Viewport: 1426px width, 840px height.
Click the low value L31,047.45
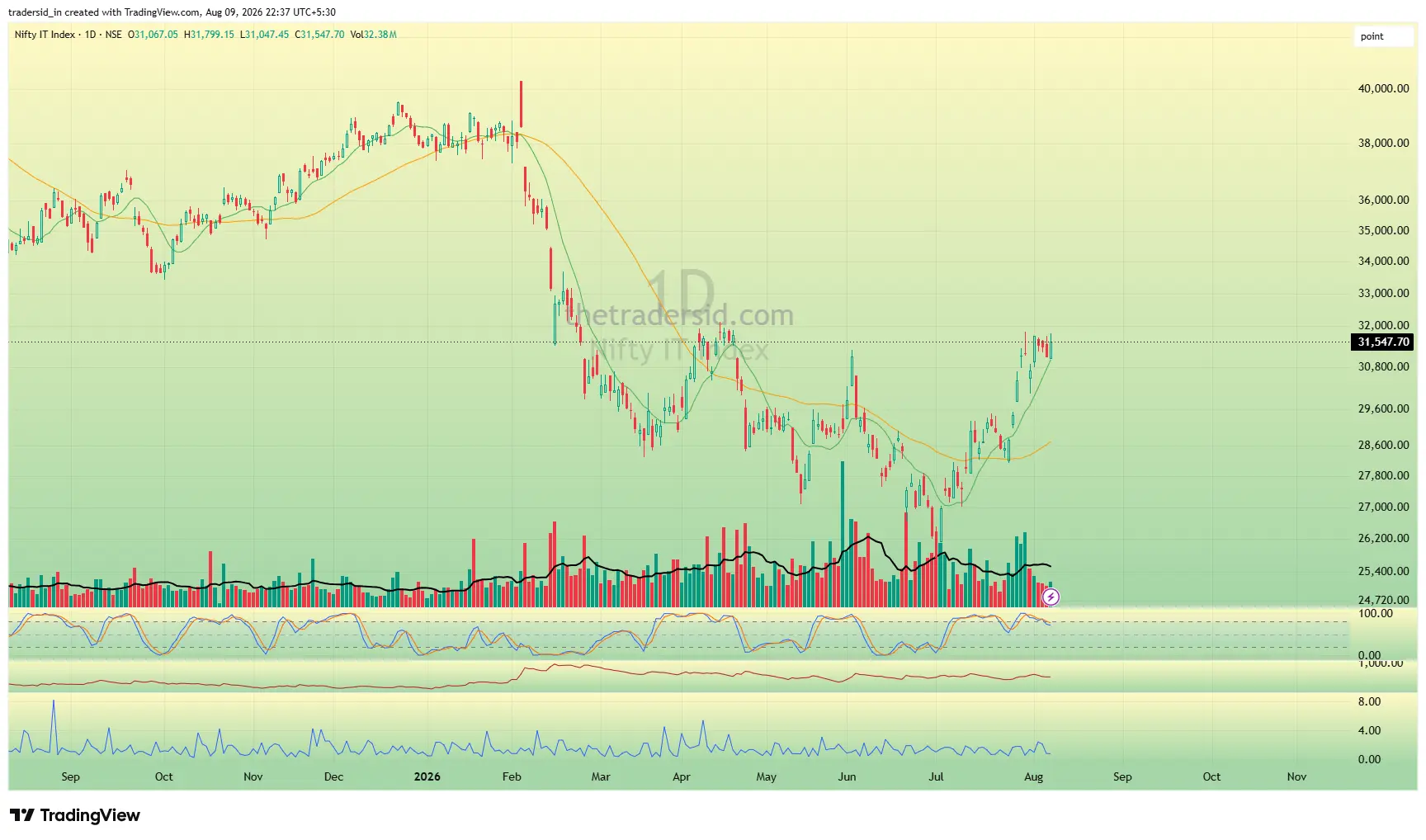coord(265,35)
